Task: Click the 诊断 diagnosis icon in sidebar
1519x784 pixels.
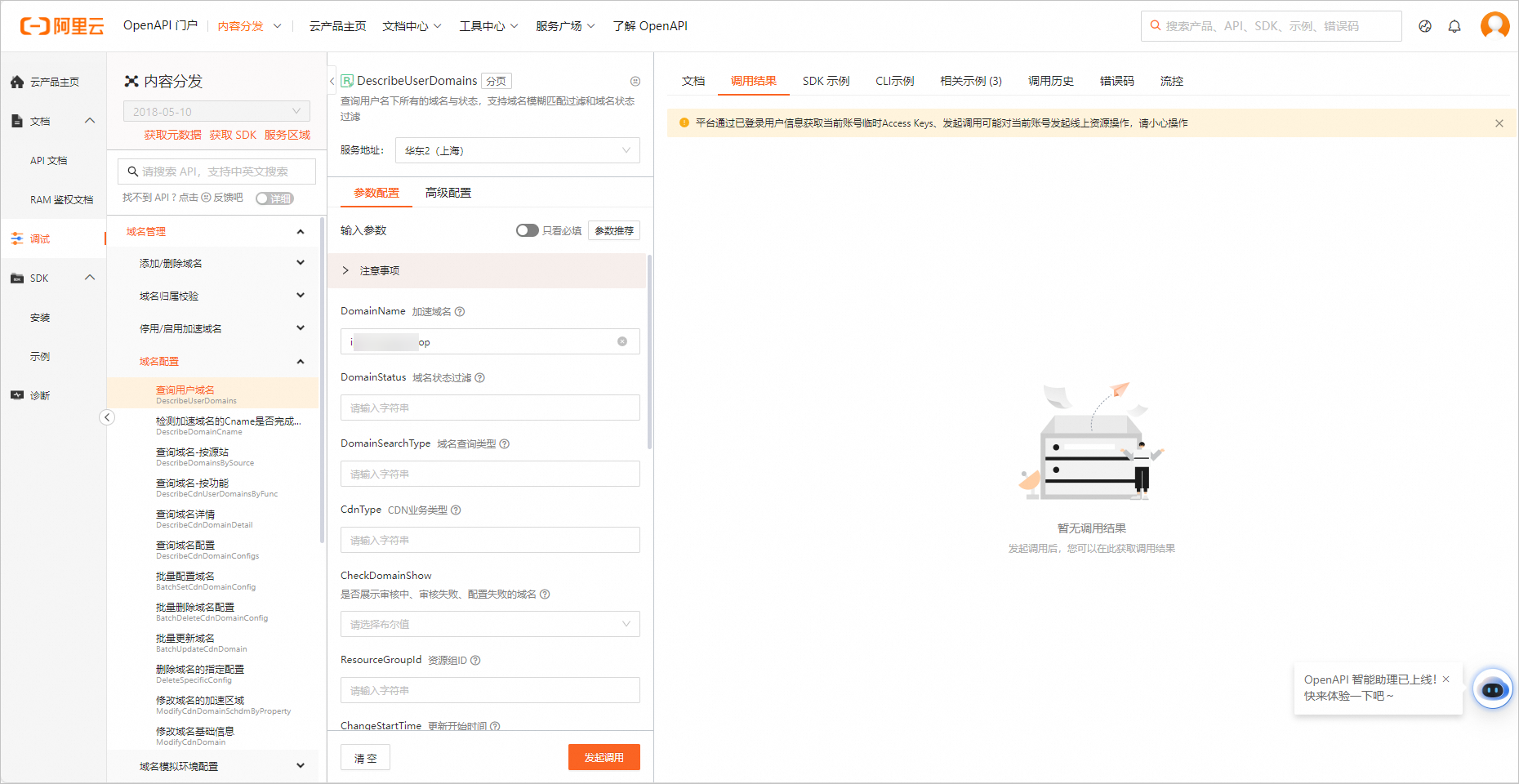Action: (16, 395)
